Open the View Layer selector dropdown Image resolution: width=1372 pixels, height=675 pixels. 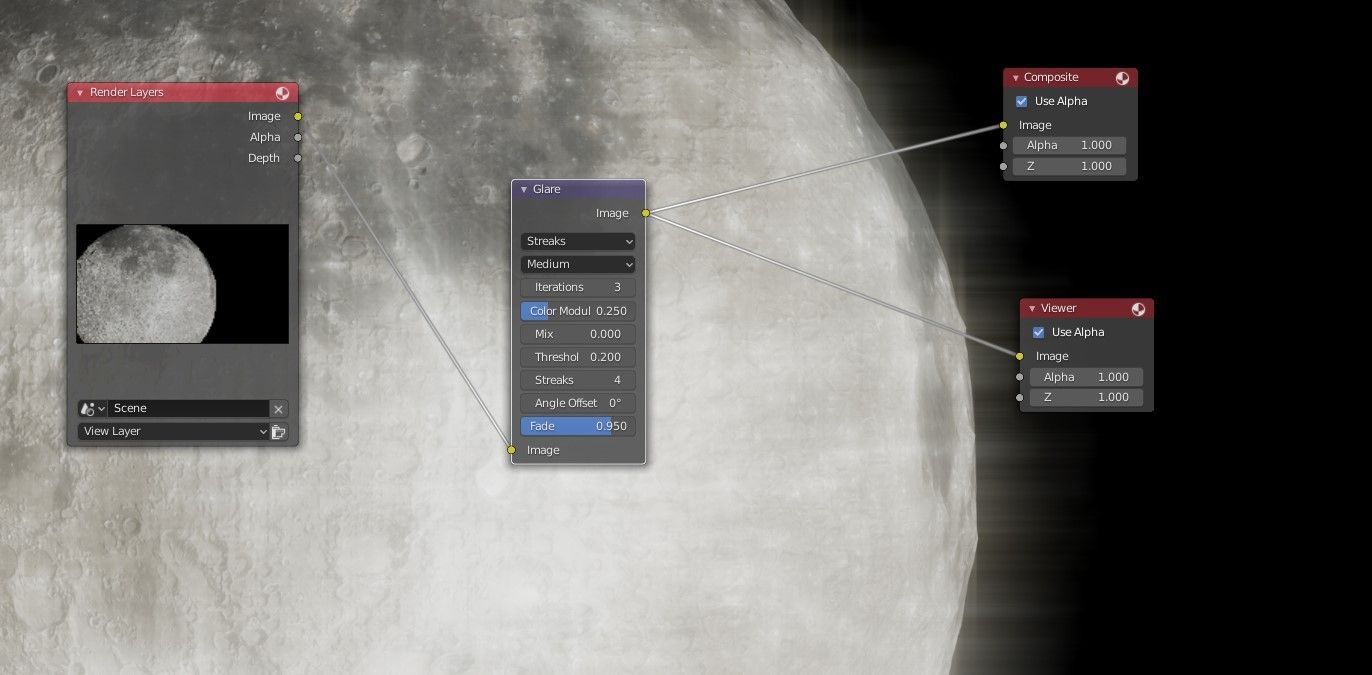click(170, 431)
